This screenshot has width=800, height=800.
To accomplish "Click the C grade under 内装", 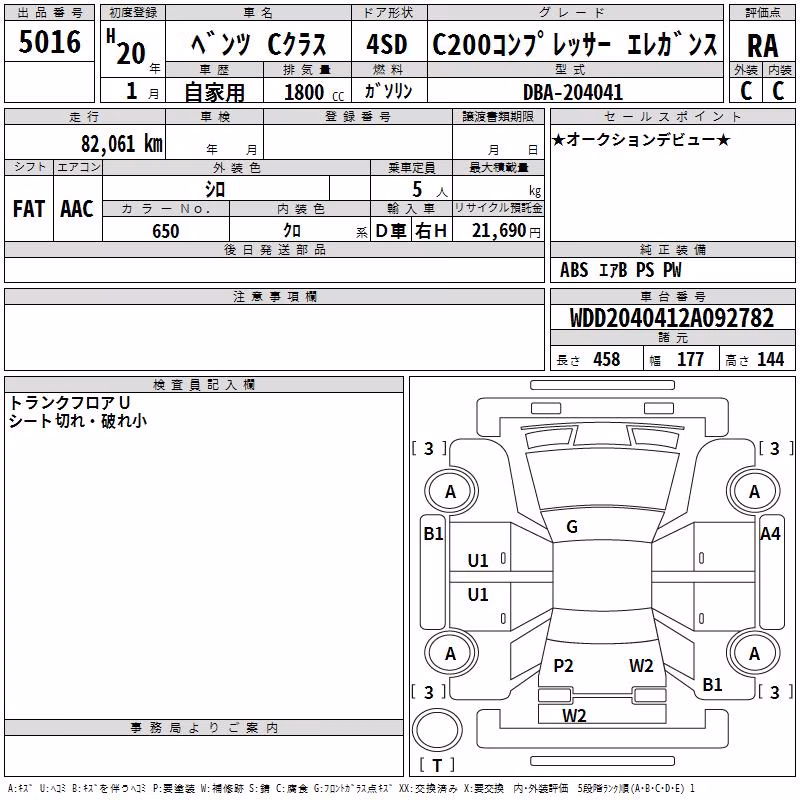I will pyautogui.click(x=778, y=91).
